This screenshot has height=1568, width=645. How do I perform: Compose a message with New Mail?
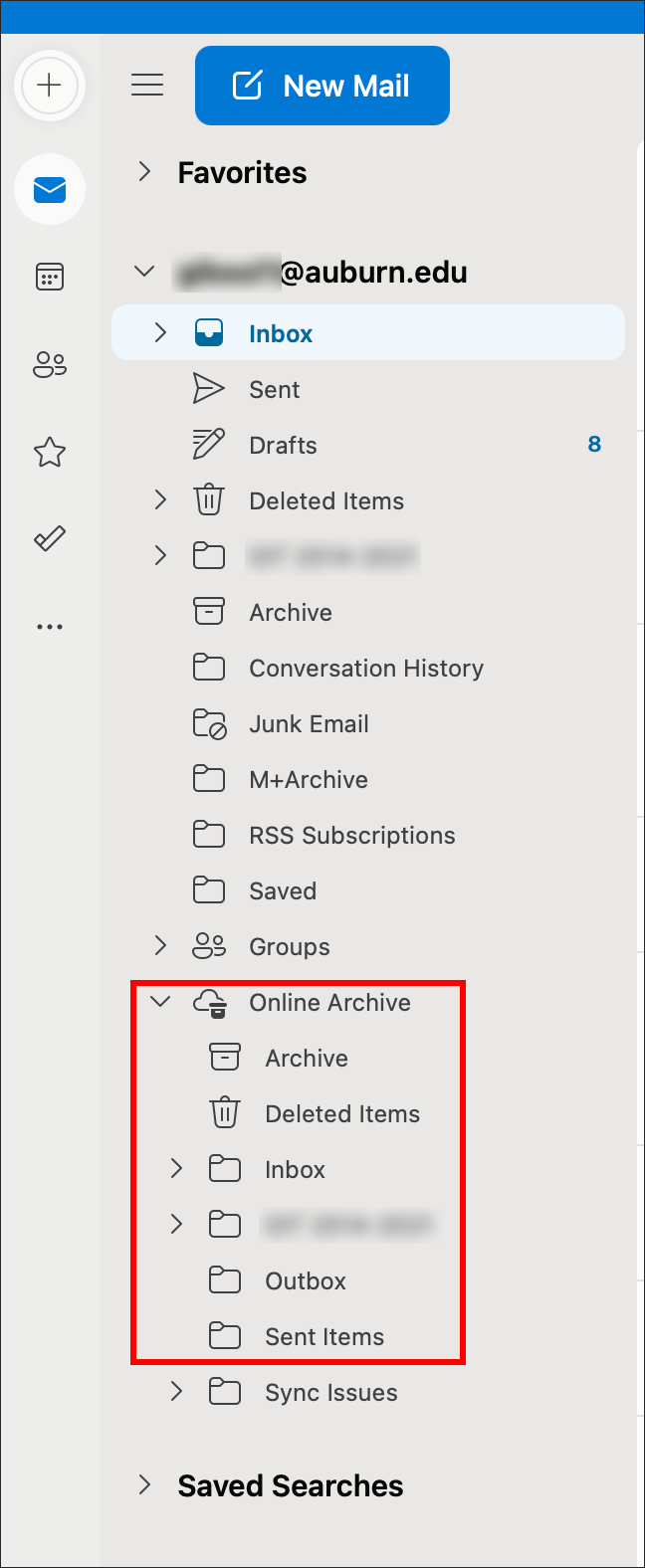point(322,86)
